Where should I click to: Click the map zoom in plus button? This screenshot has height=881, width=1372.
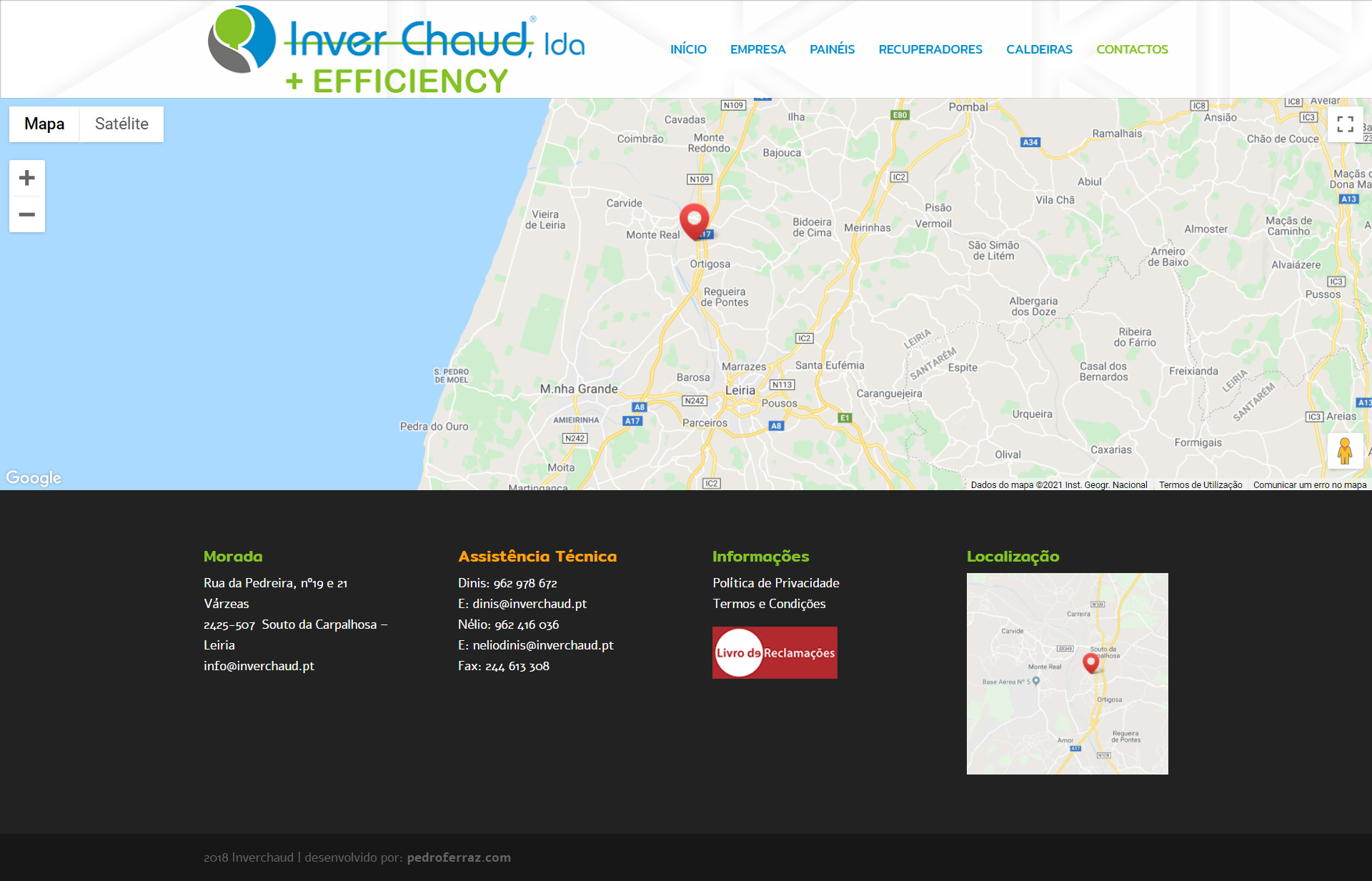coord(27,178)
